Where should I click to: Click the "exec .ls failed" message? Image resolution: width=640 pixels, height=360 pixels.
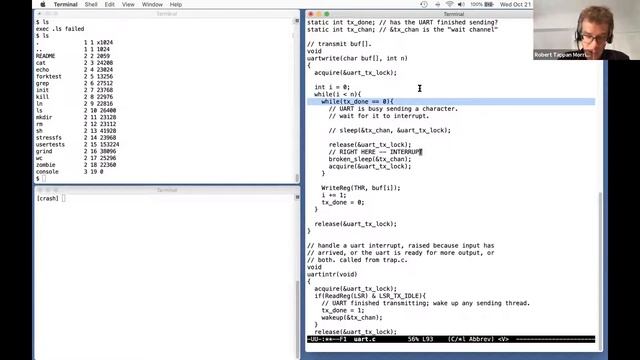point(60,29)
